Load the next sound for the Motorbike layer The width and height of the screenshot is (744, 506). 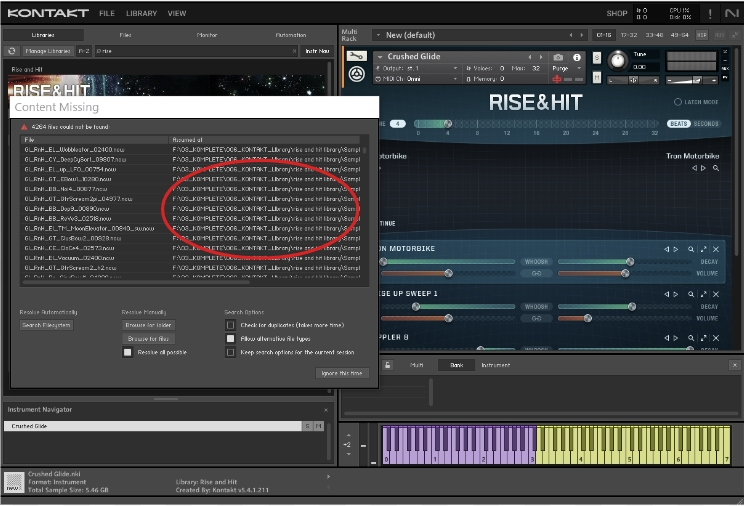[x=676, y=249]
